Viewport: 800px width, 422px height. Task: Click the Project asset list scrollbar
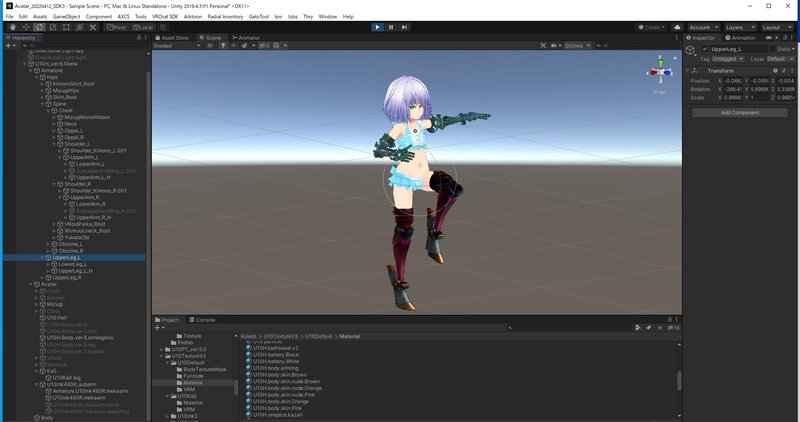(x=679, y=381)
